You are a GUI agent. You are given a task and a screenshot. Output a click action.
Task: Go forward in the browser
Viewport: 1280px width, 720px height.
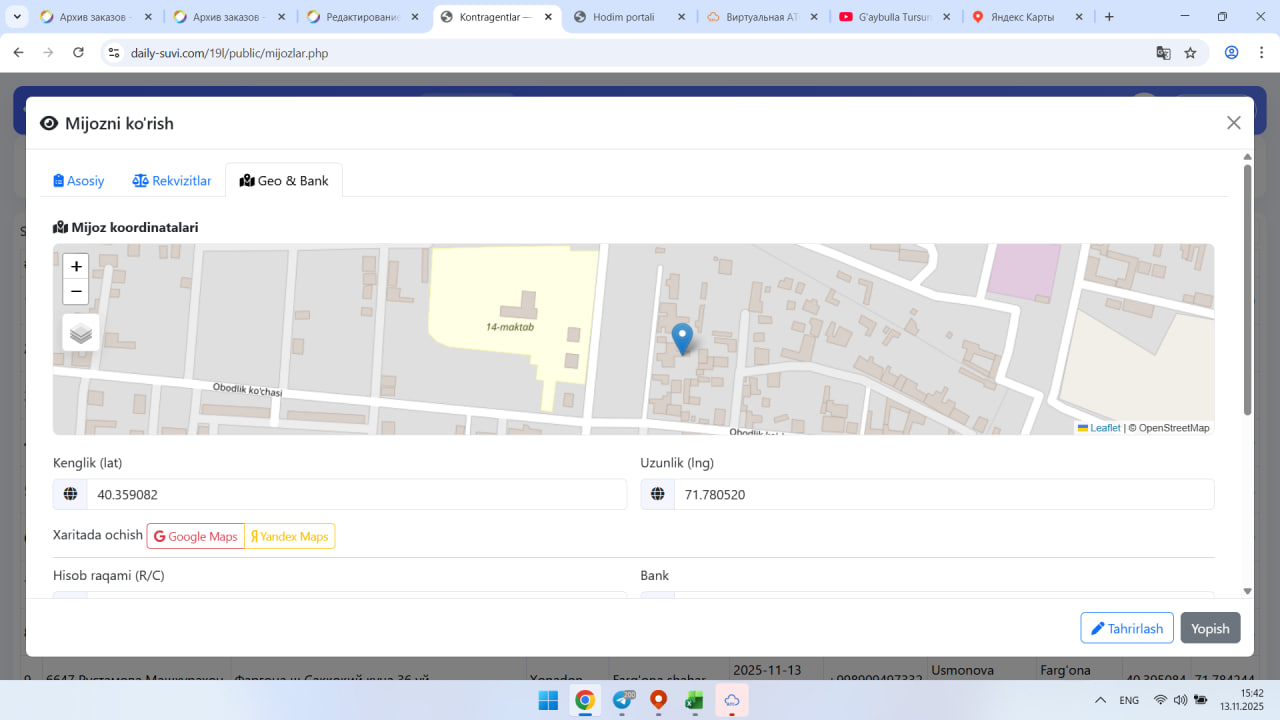pyautogui.click(x=48, y=53)
